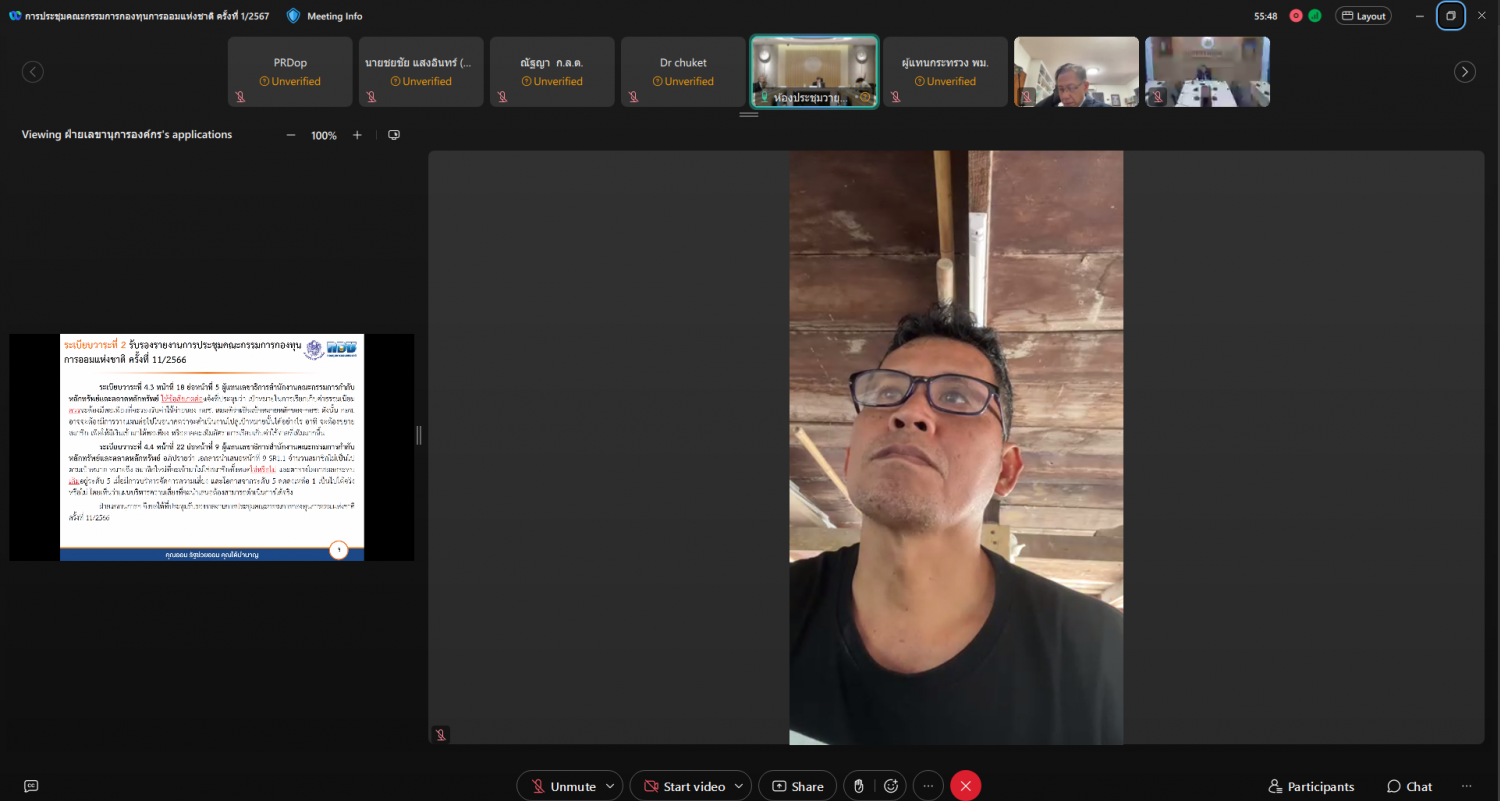Click the thumbnail strip collapse handle

click(x=749, y=115)
